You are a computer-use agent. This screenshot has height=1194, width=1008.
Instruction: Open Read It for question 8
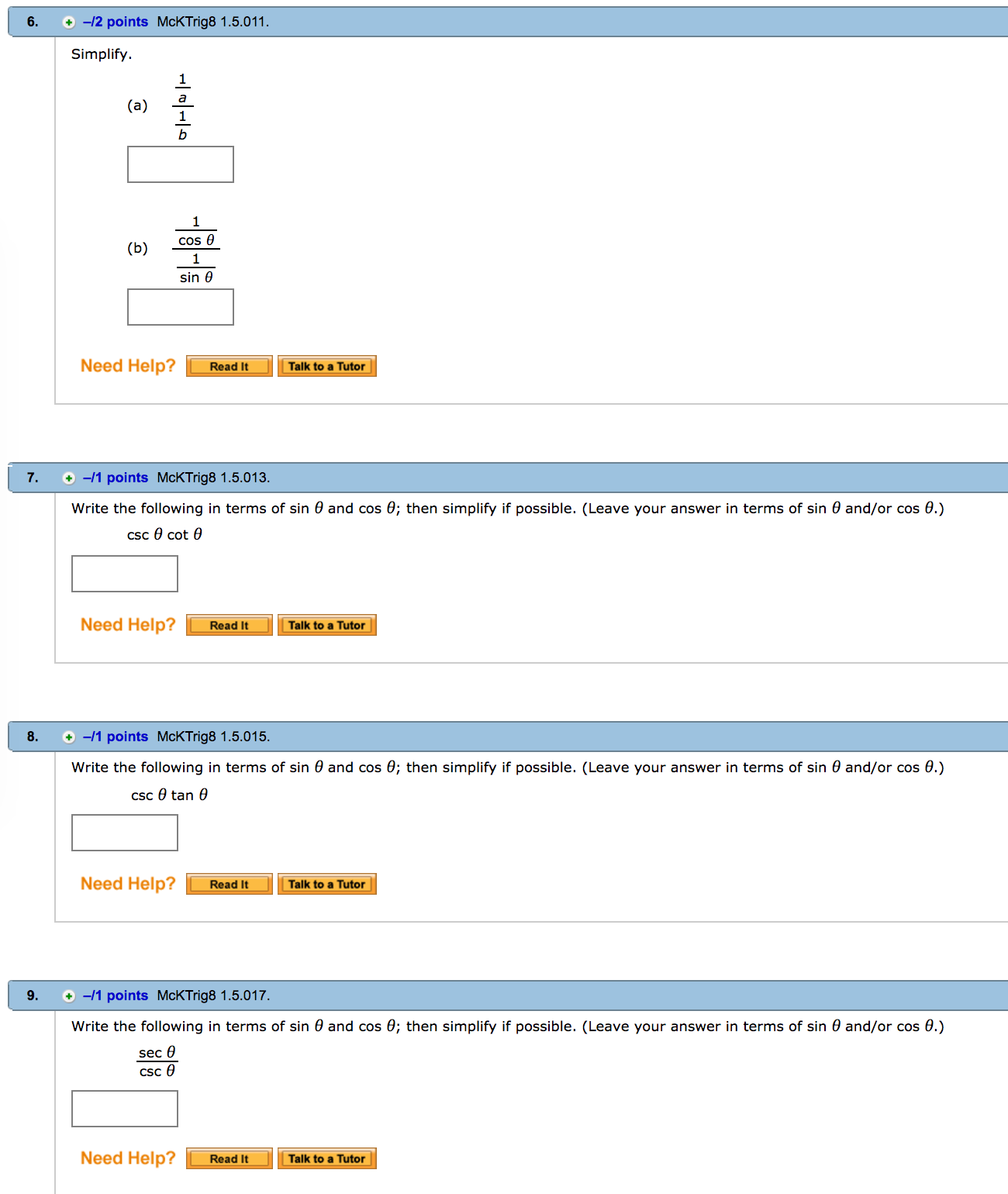point(230,885)
